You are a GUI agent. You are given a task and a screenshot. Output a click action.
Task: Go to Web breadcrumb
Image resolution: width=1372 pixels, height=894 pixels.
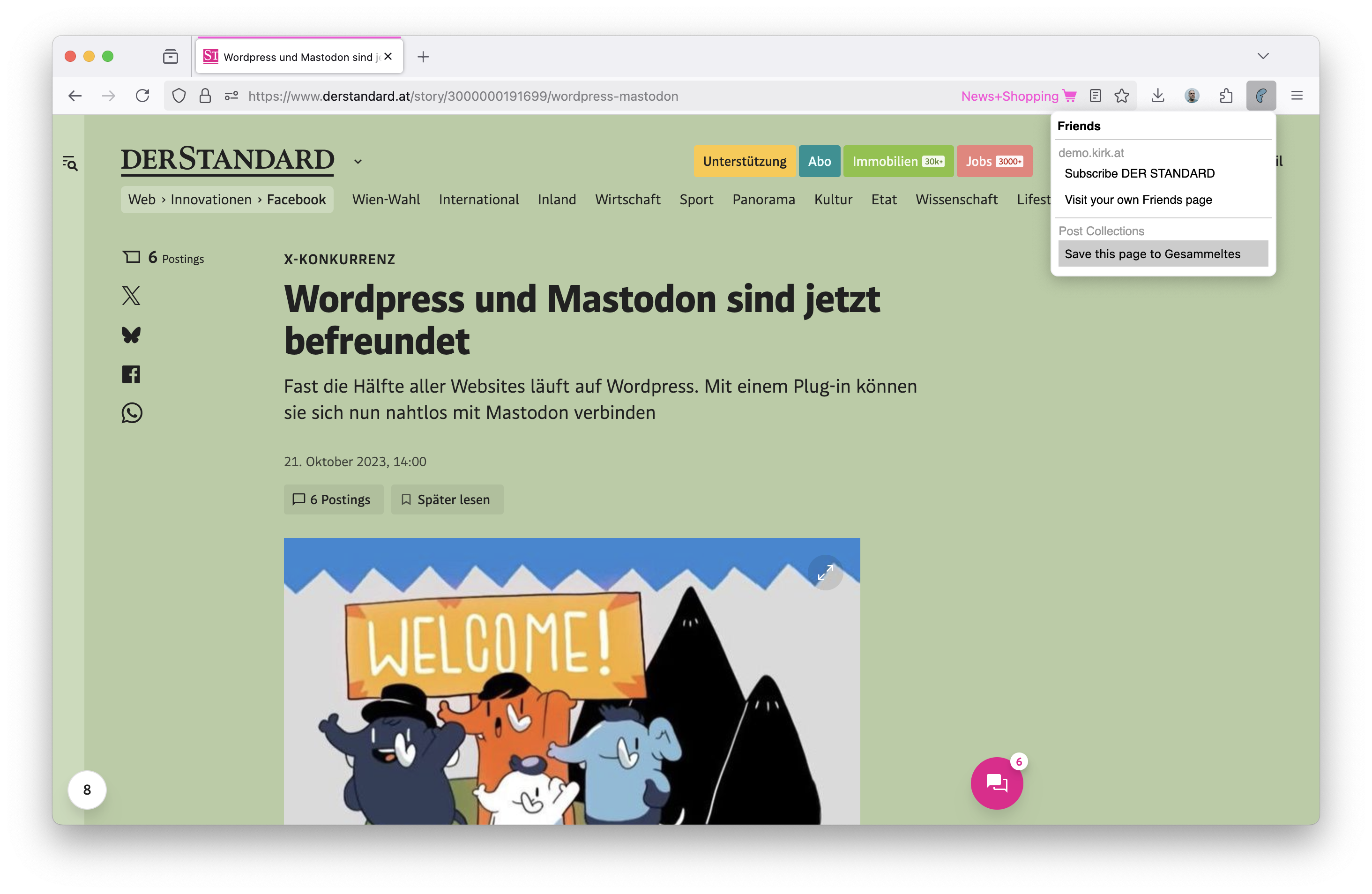tap(142, 200)
